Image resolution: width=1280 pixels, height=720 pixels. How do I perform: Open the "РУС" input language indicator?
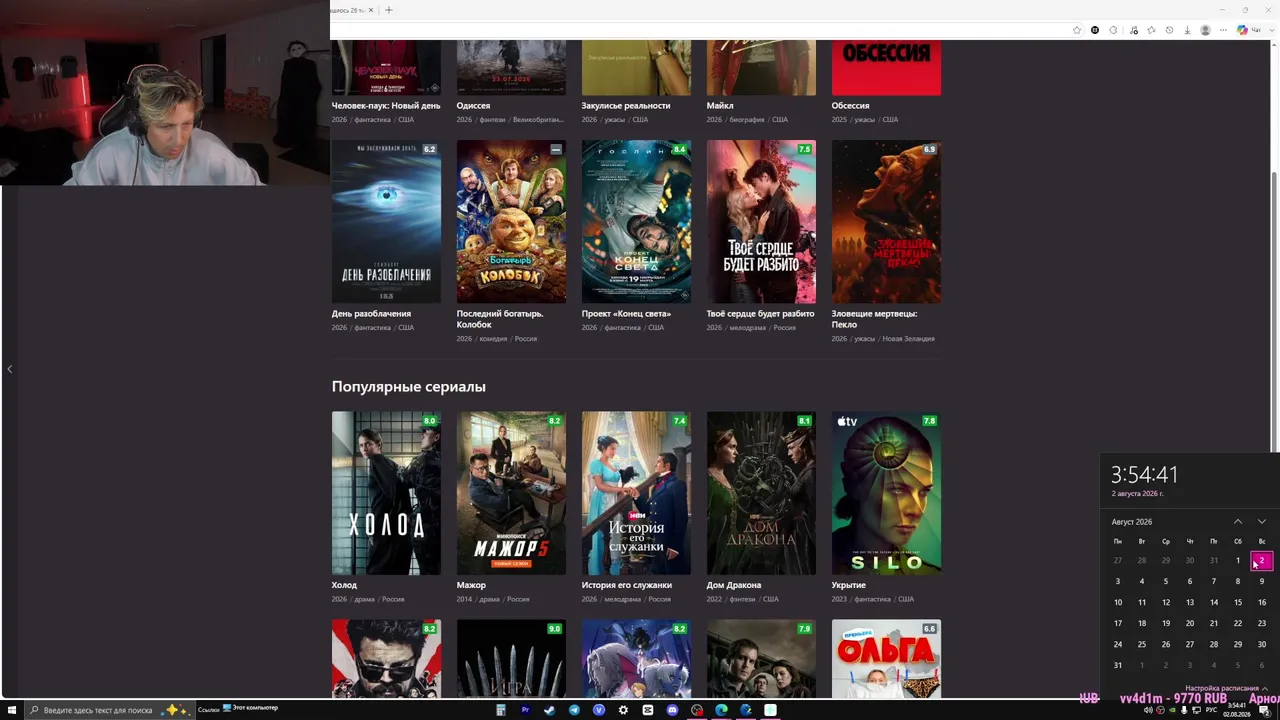coord(1209,710)
